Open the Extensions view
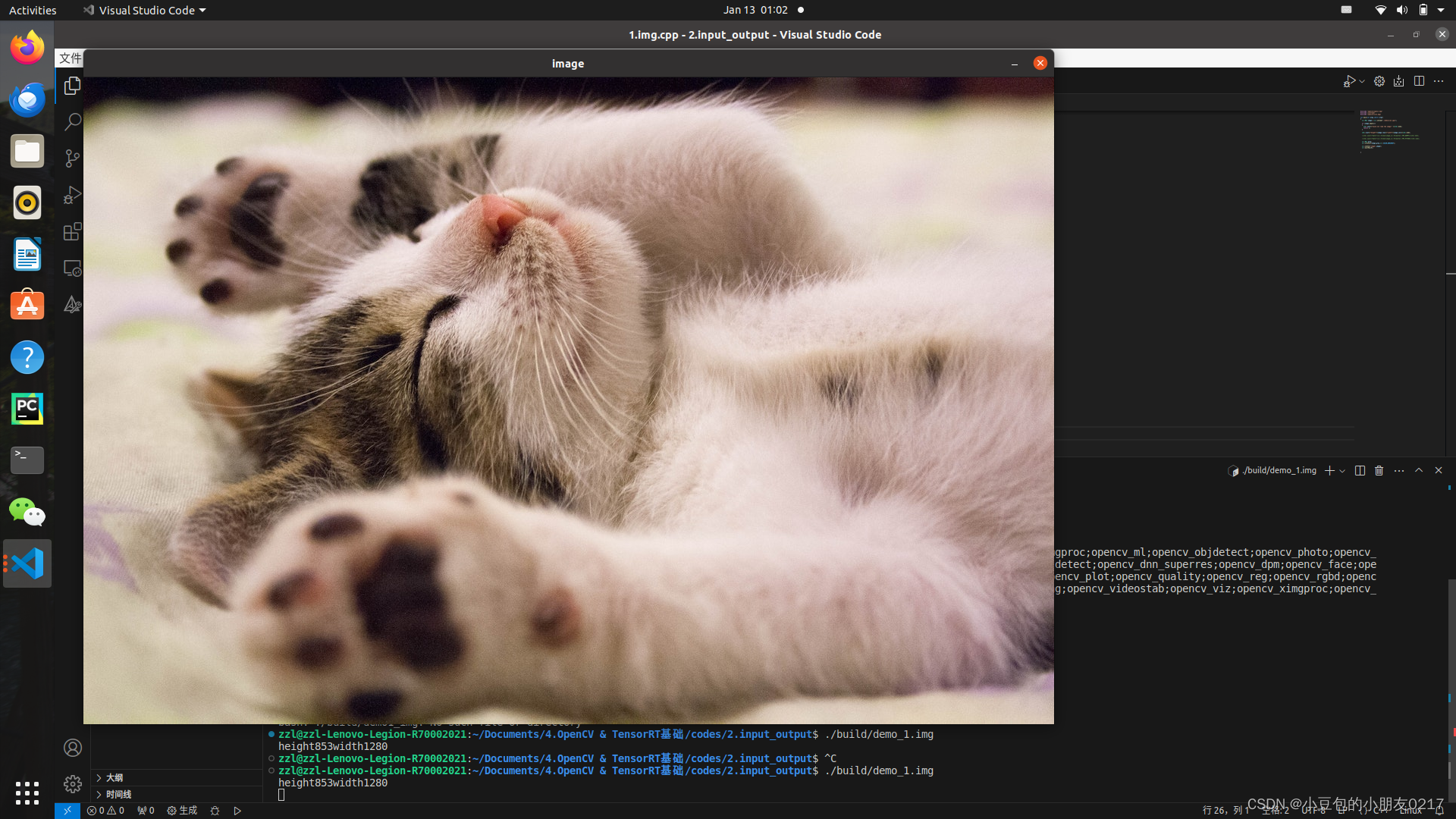Screen dimensions: 1456x819 pos(72,231)
